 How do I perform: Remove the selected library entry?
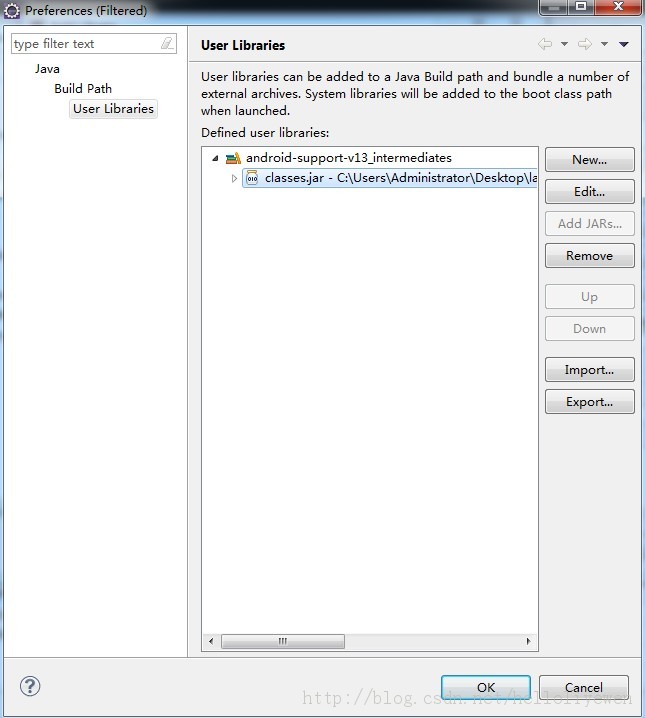pos(590,256)
